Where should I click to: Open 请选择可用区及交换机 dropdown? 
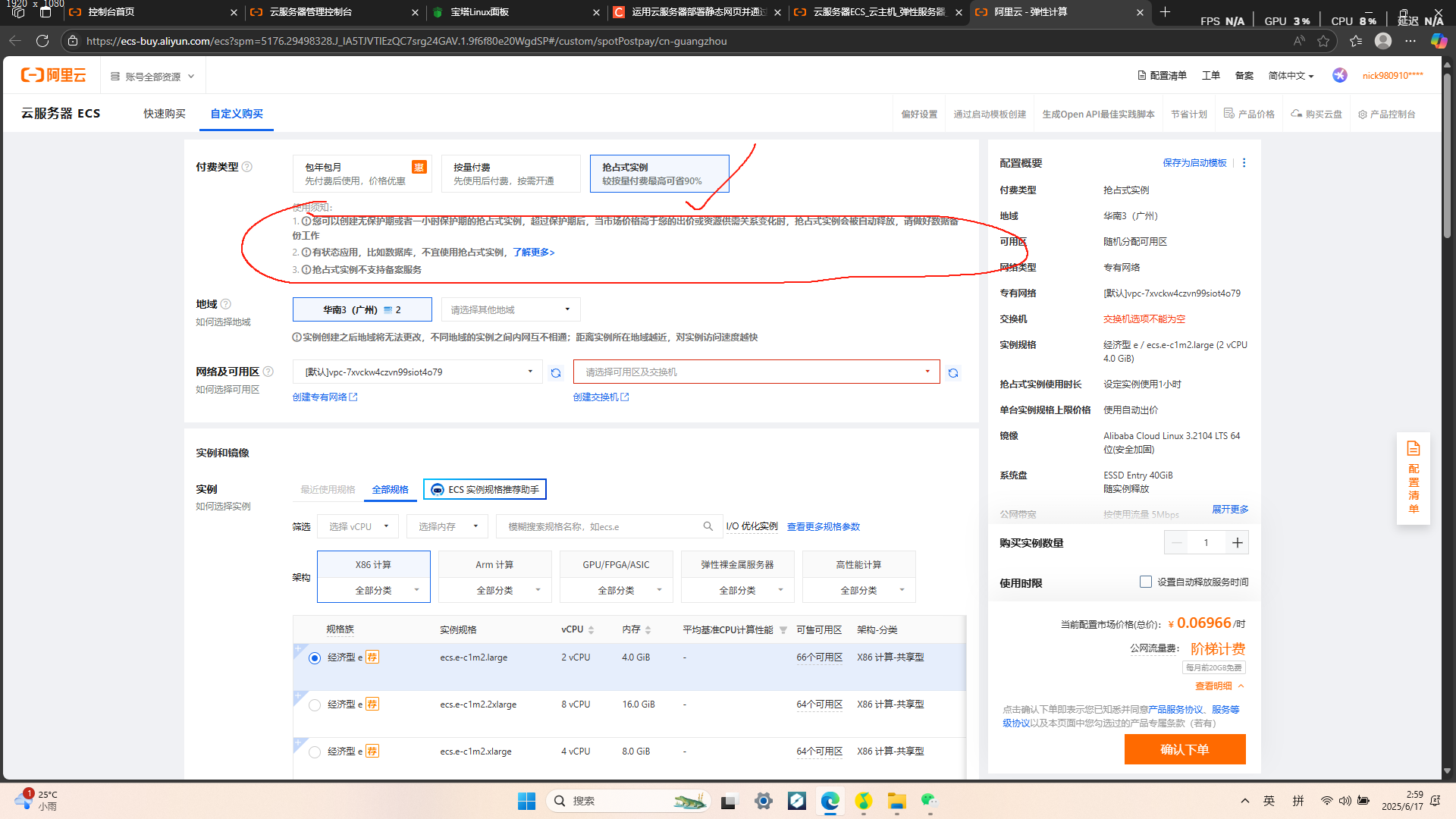click(x=757, y=372)
